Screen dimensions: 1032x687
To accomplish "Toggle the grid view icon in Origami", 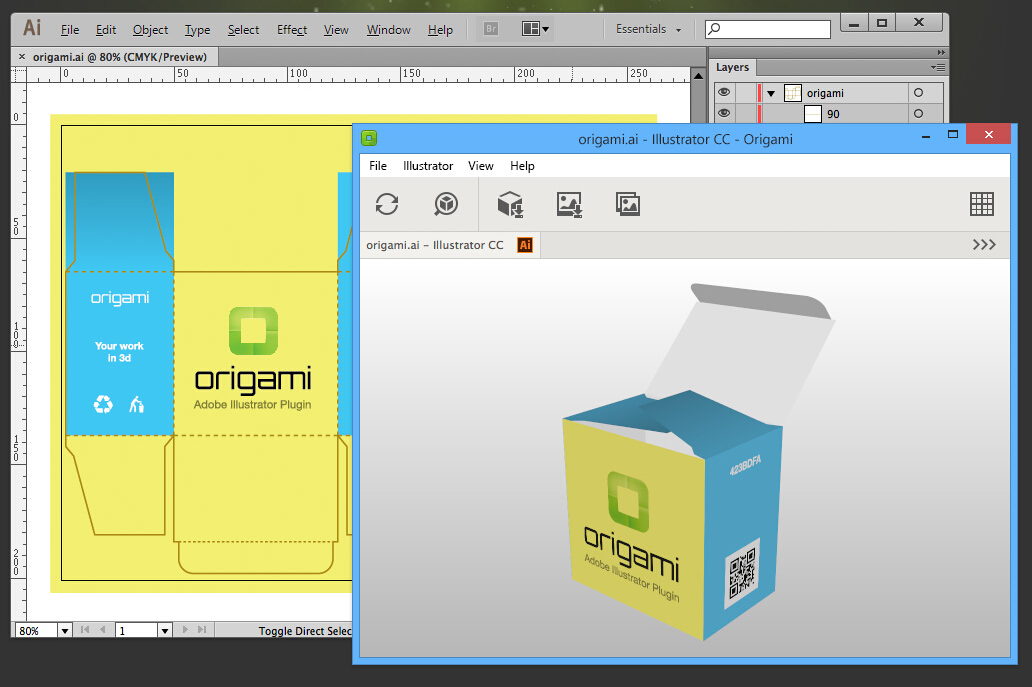I will 981,204.
